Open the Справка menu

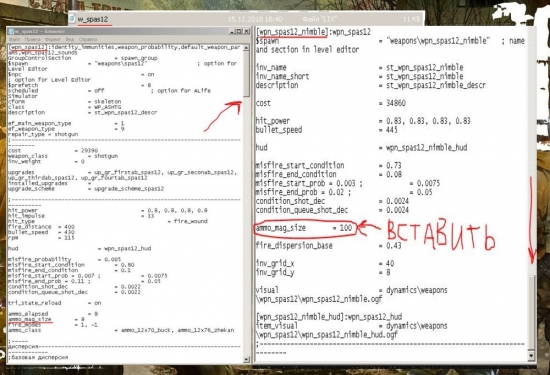pos(88,39)
